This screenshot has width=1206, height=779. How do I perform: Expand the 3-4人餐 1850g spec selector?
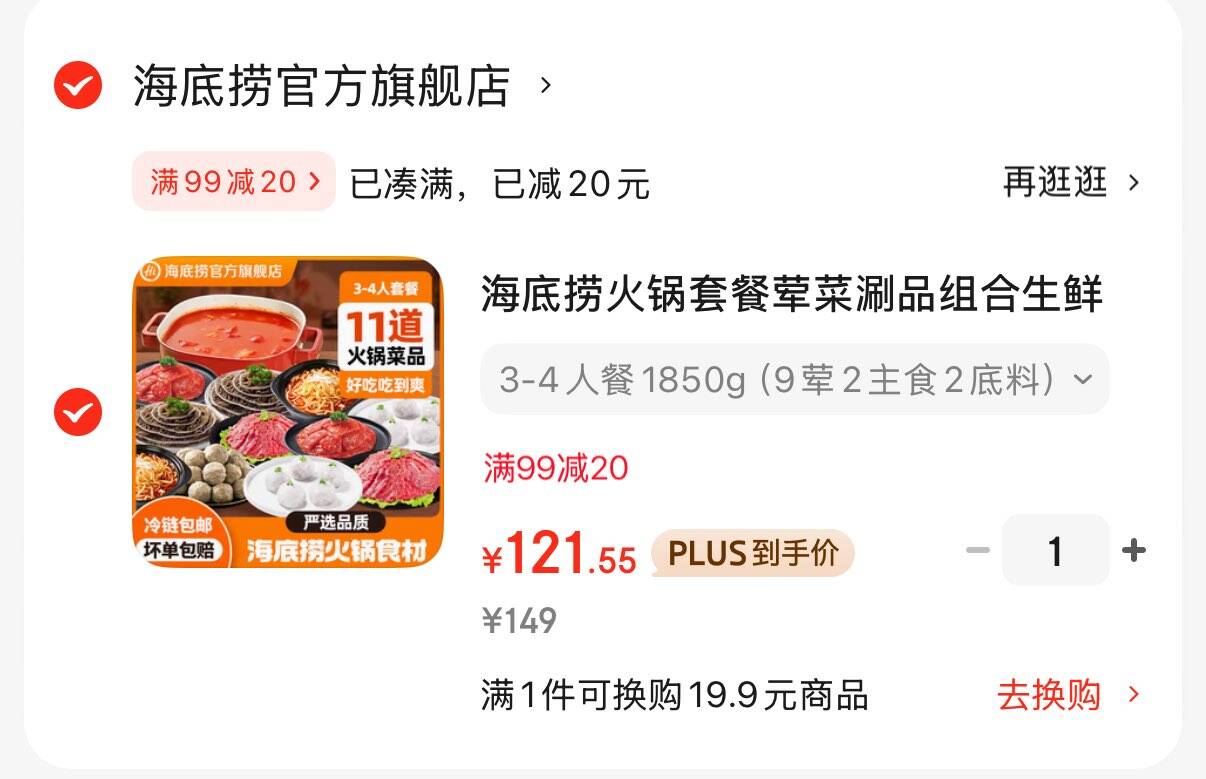point(795,379)
